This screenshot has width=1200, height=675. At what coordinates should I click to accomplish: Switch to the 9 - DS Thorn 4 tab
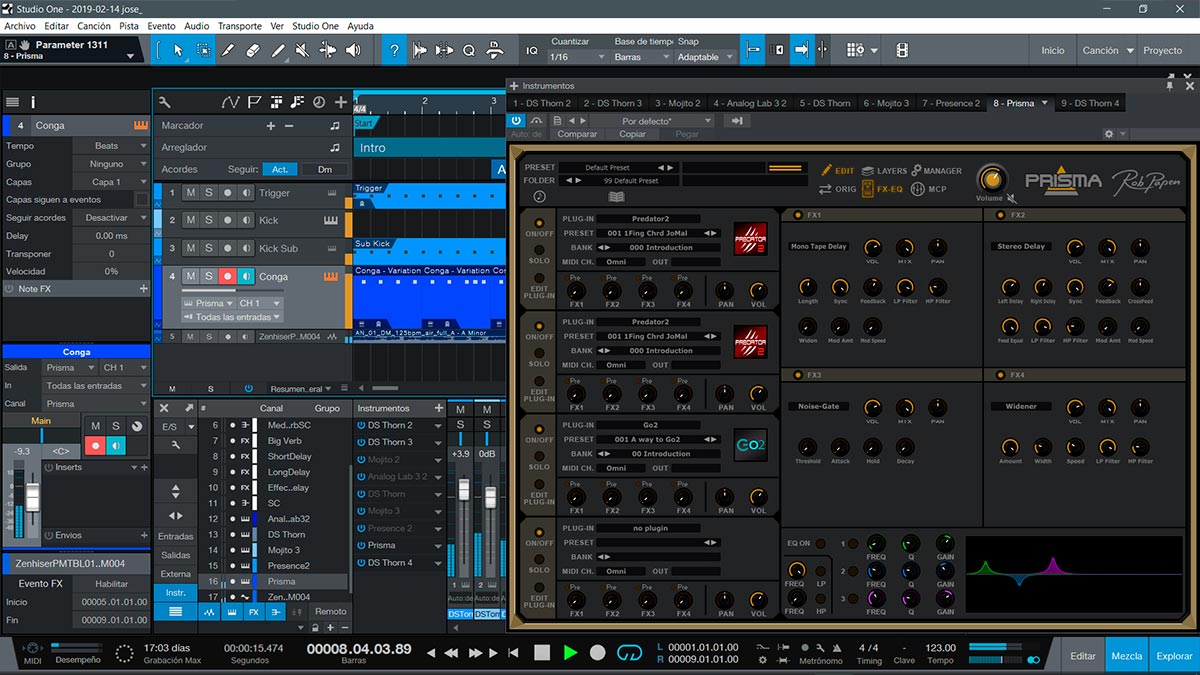point(1090,103)
